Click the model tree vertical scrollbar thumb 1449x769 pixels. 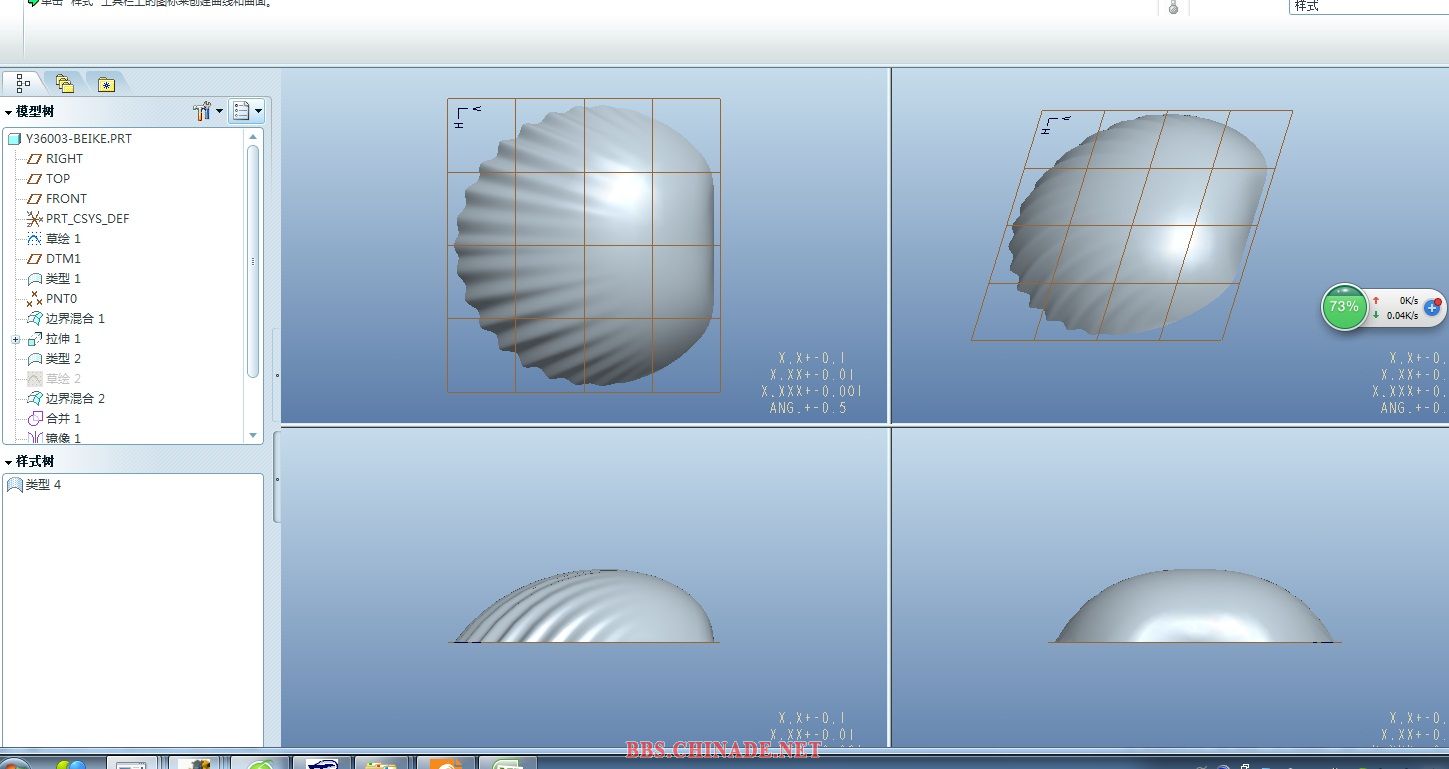pyautogui.click(x=253, y=261)
